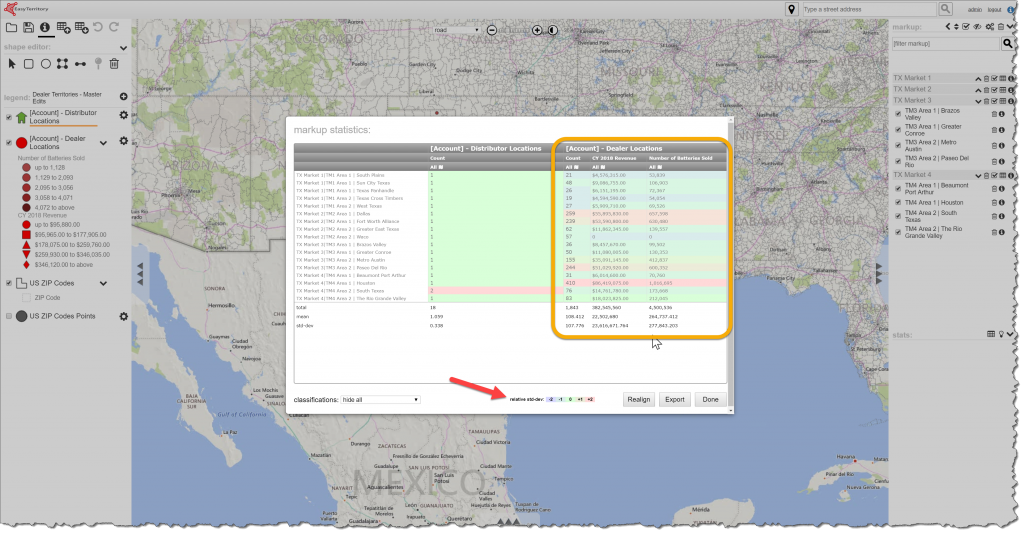The width and height of the screenshot is (1024, 534).
Task: Add legend layer with plus icon
Action: [123, 97]
